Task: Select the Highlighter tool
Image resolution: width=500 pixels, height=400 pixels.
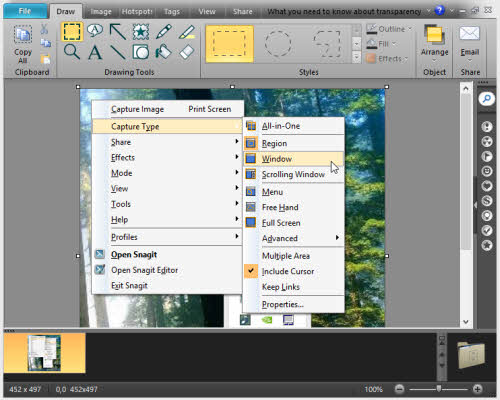Action: click(187, 32)
